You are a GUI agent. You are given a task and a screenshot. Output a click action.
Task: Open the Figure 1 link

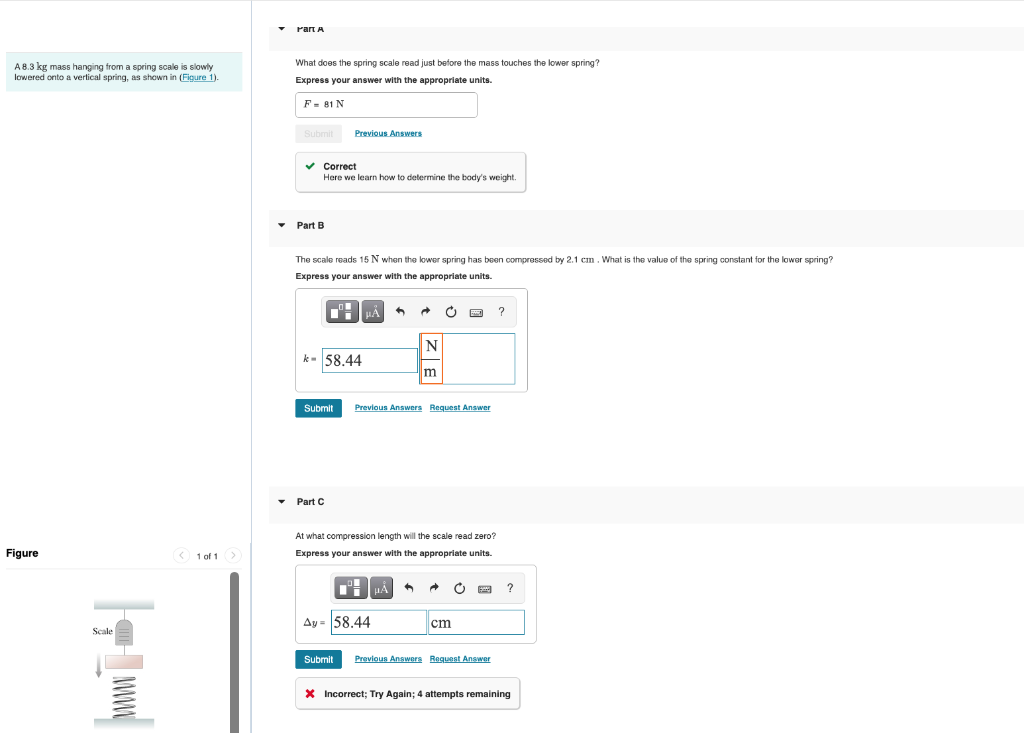(198, 77)
